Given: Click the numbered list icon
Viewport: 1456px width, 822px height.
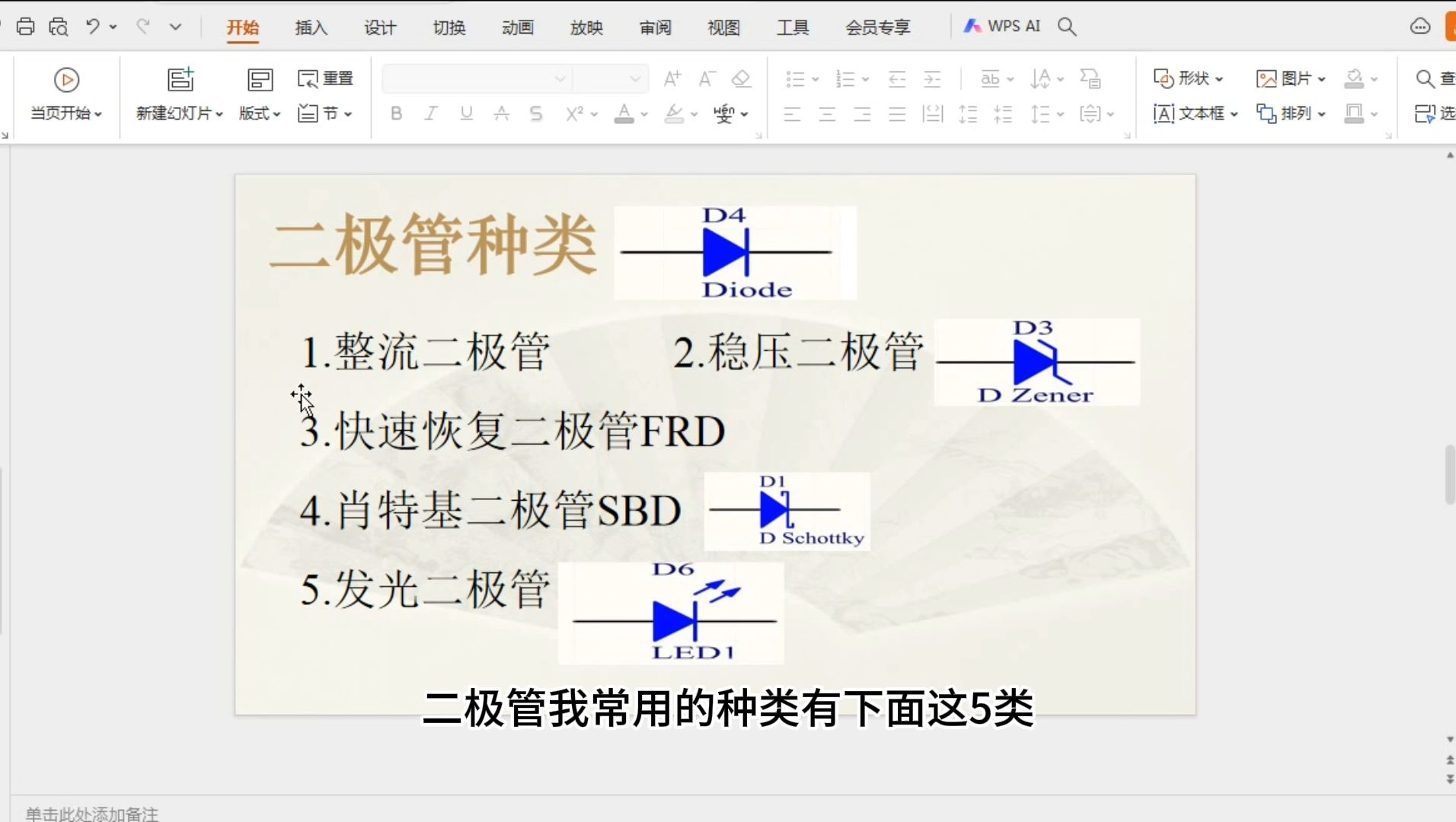Looking at the screenshot, I should [x=845, y=78].
